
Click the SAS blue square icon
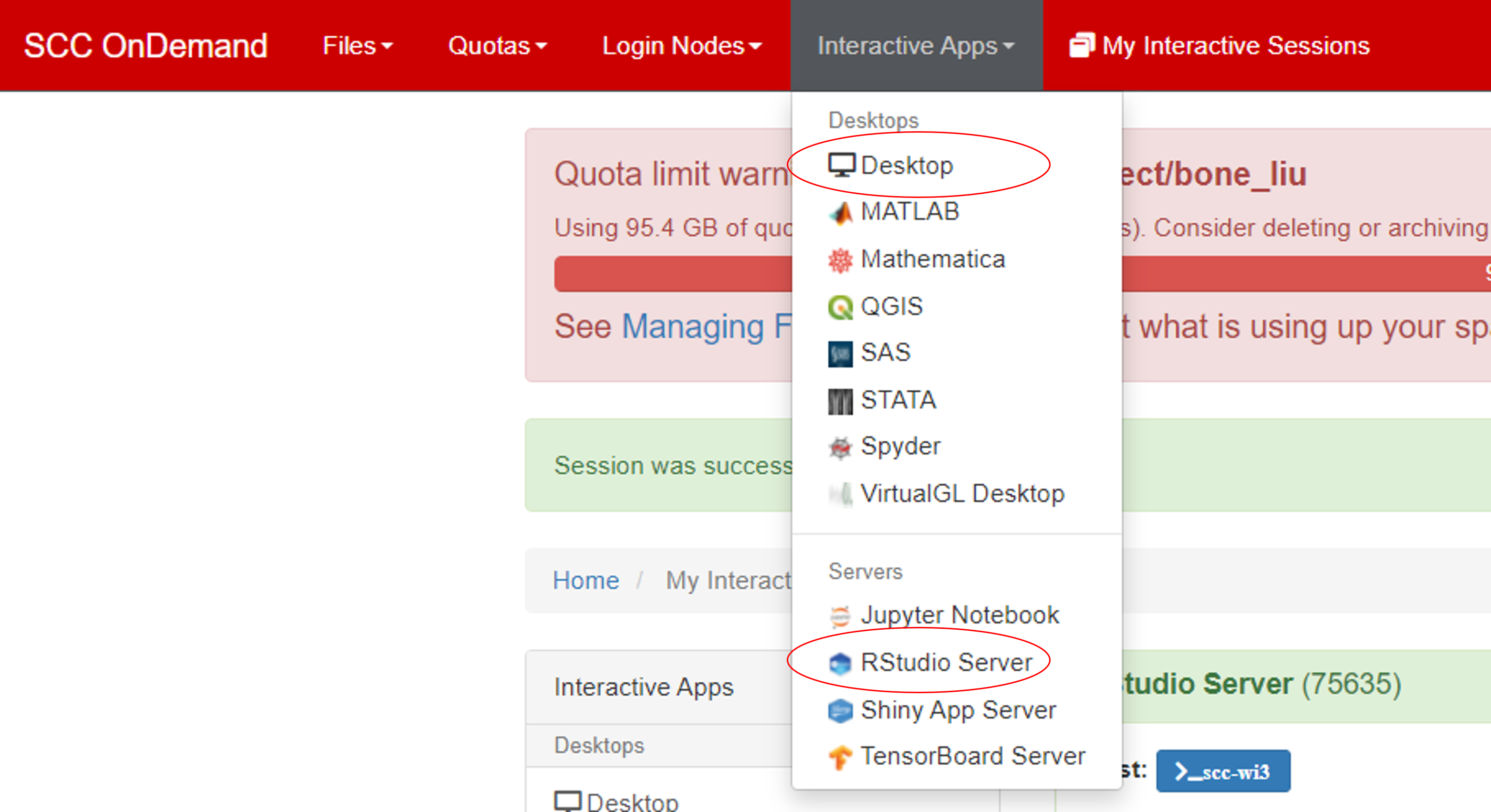coord(840,354)
